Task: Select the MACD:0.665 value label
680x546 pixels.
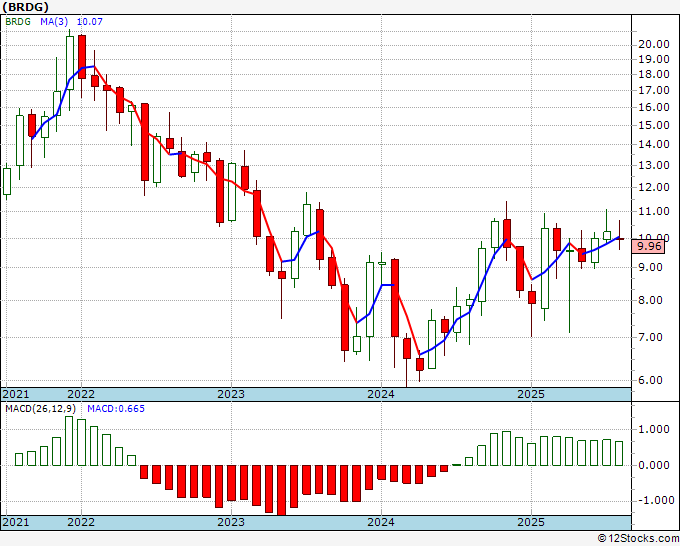Action: pos(116,409)
